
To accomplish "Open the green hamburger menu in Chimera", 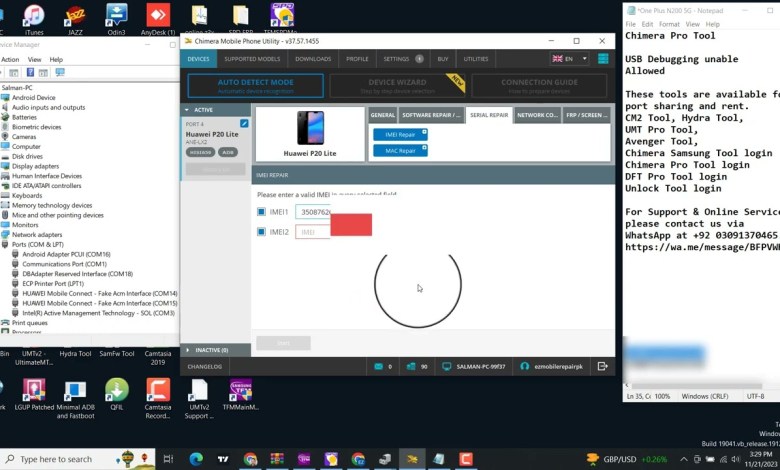I will 603,59.
